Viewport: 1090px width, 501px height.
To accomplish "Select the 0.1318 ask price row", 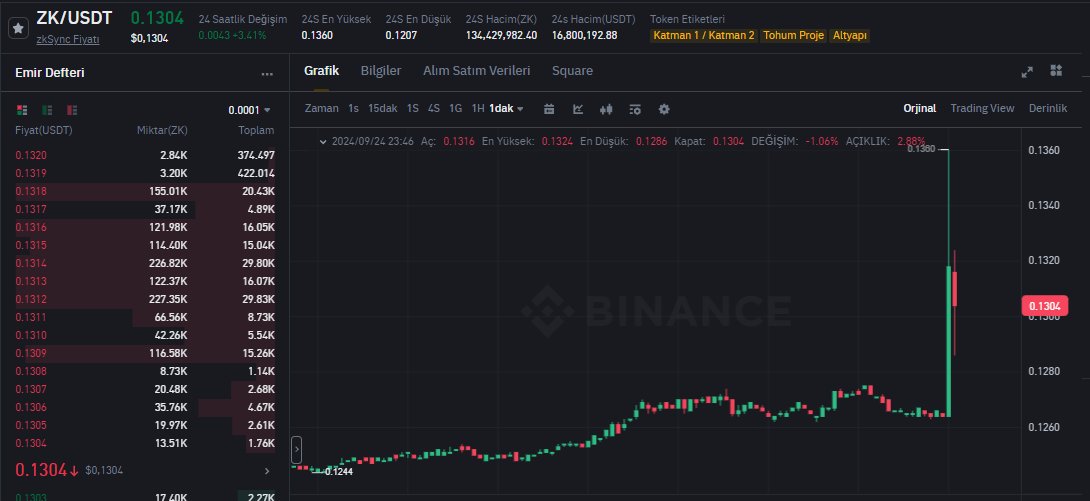I will 145,191.
